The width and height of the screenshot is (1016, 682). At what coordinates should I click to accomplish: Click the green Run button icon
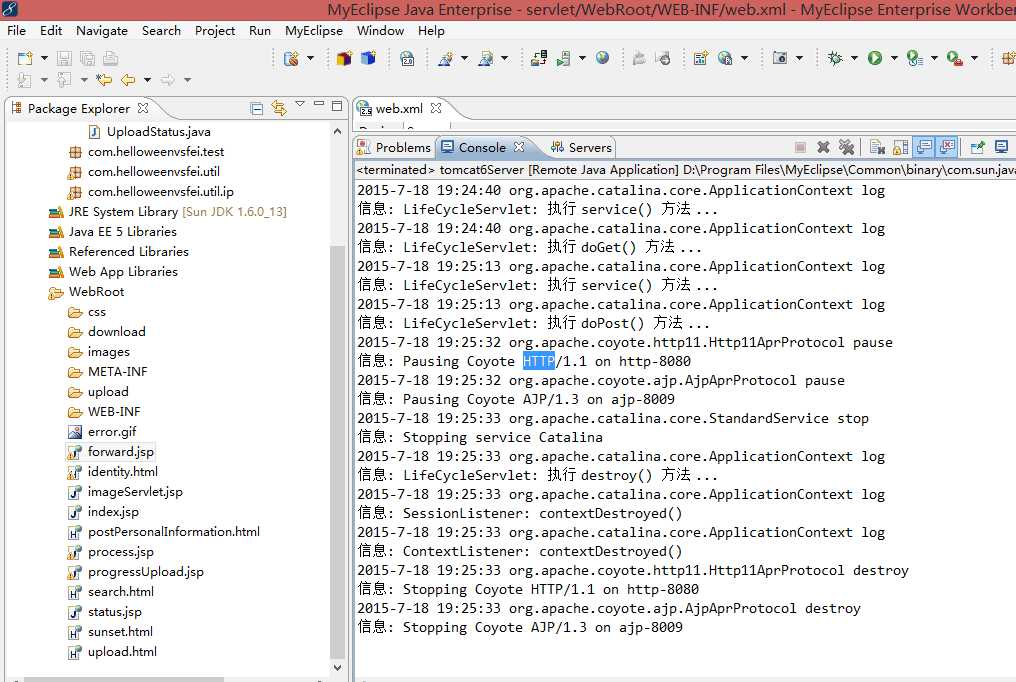click(x=875, y=58)
